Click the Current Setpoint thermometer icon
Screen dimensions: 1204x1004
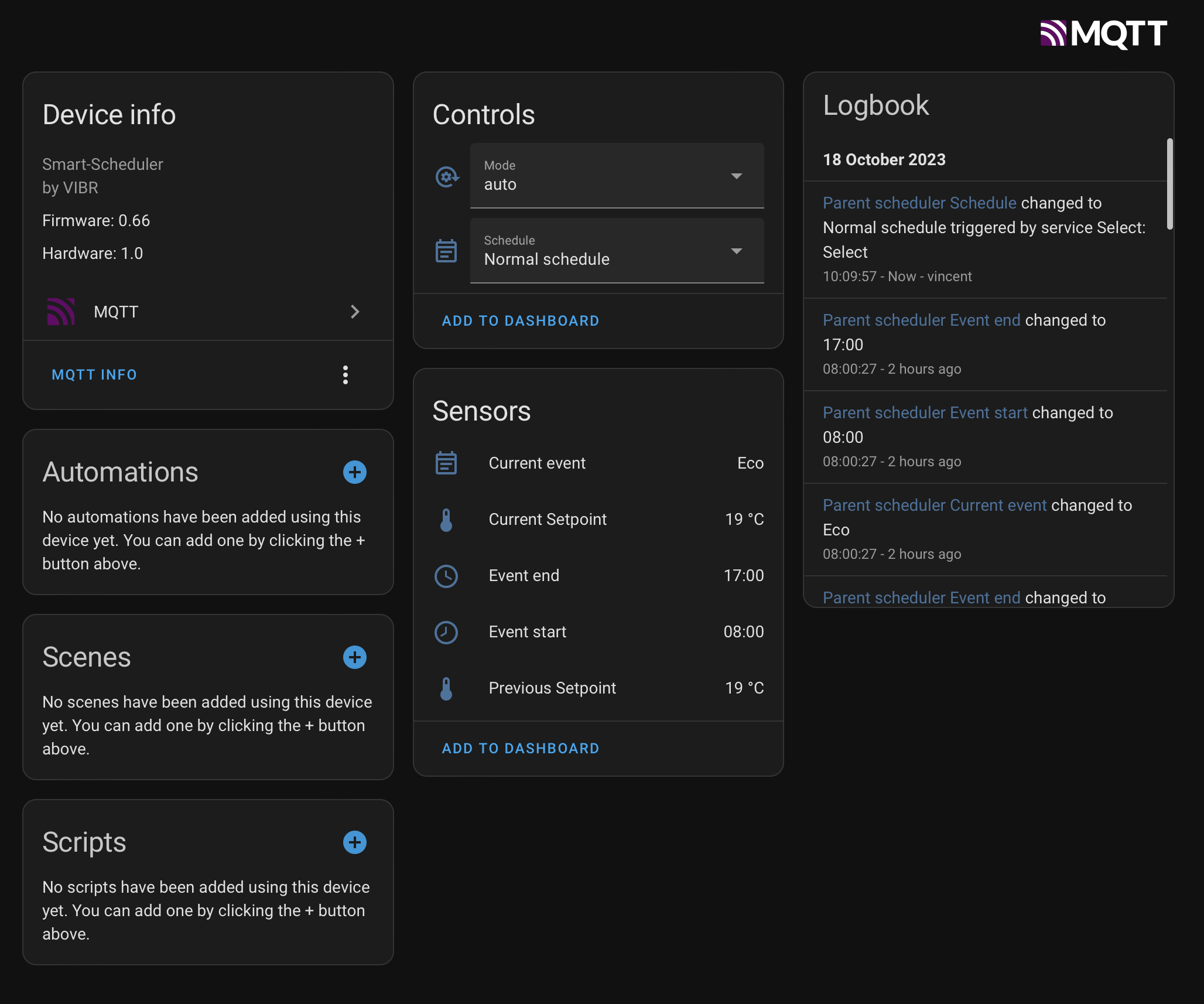pos(446,520)
